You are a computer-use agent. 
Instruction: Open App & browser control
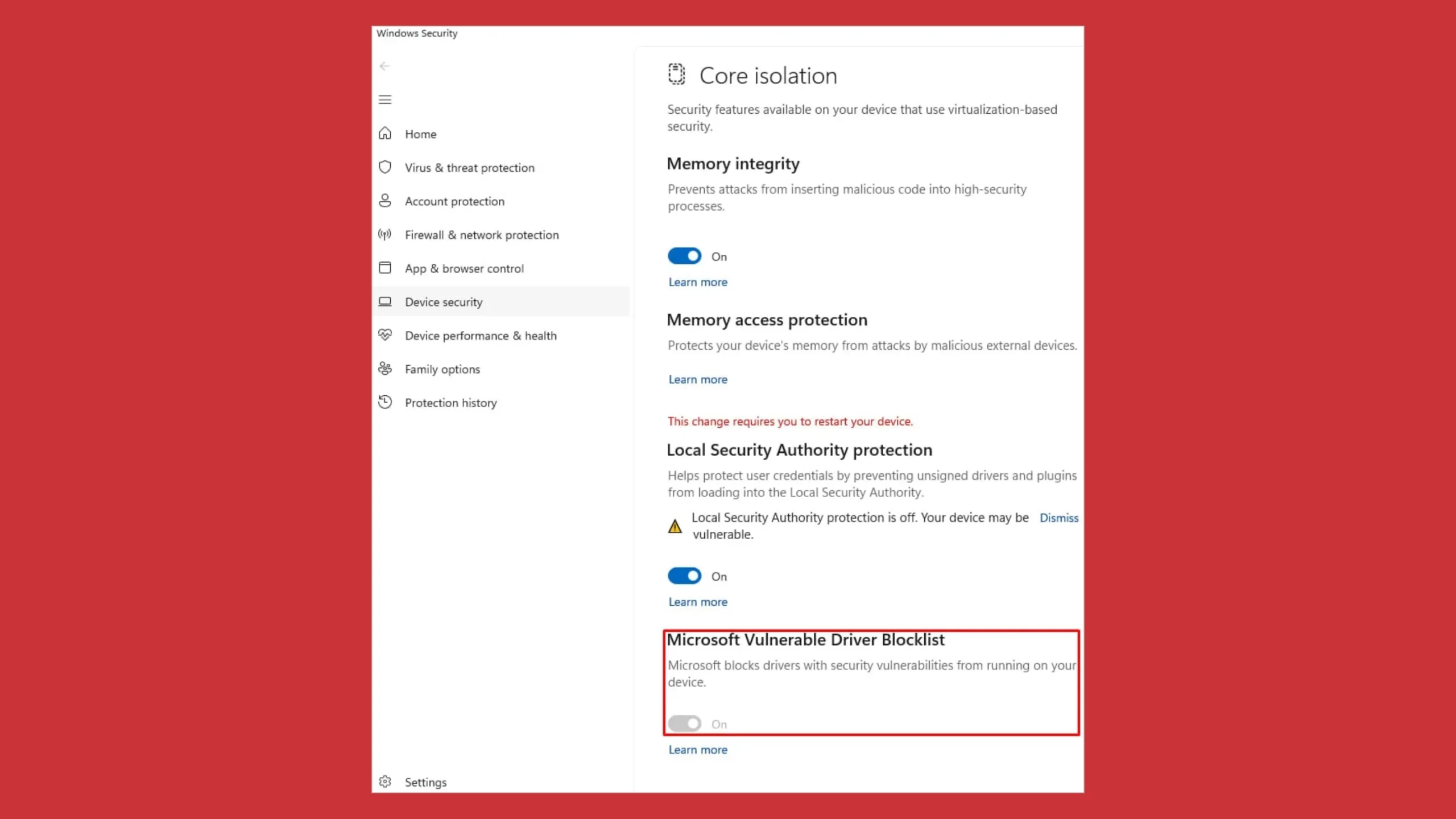[x=501, y=268]
